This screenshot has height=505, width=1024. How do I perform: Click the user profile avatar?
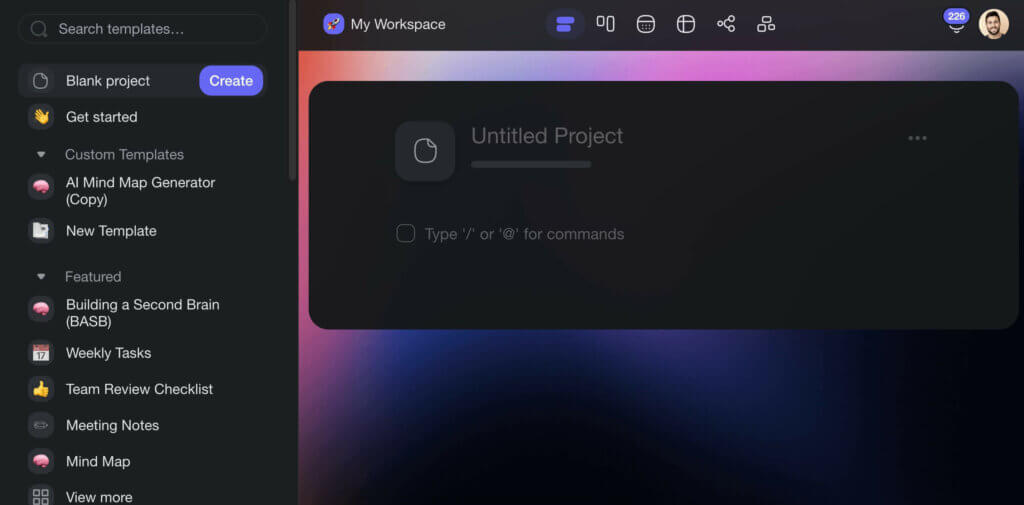(993, 24)
